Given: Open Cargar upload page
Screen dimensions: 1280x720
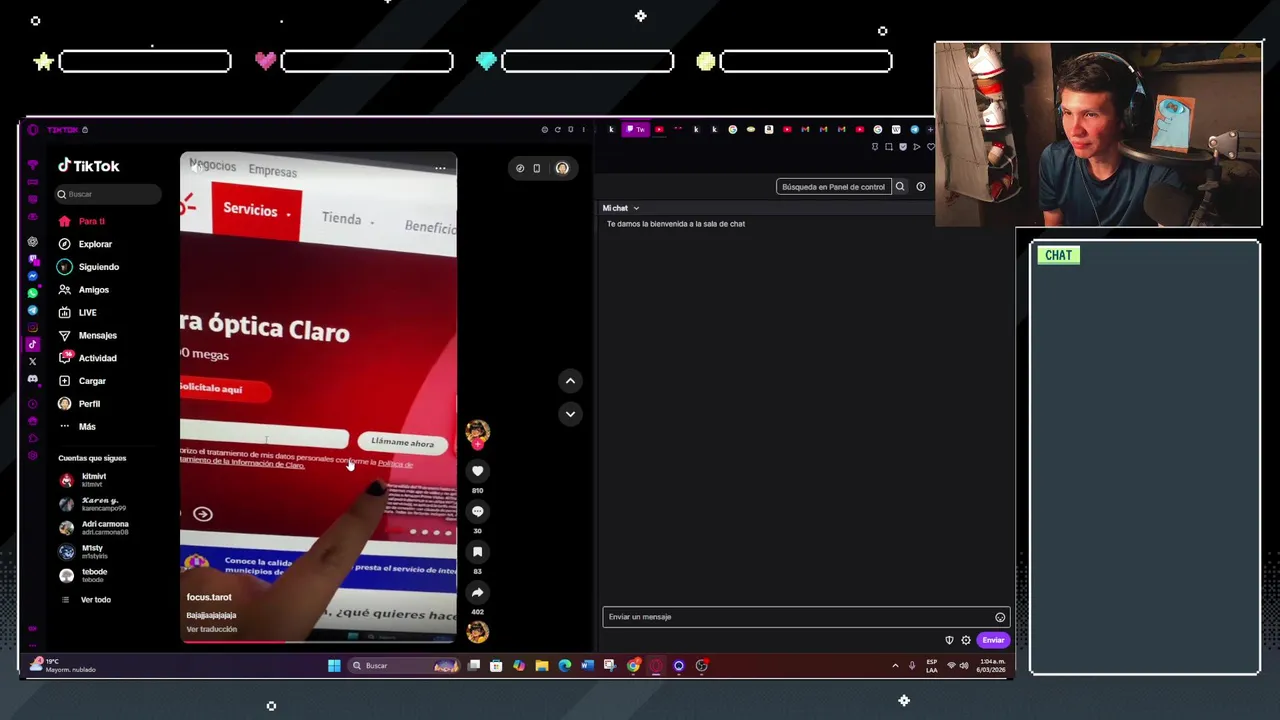Looking at the screenshot, I should pos(92,381).
